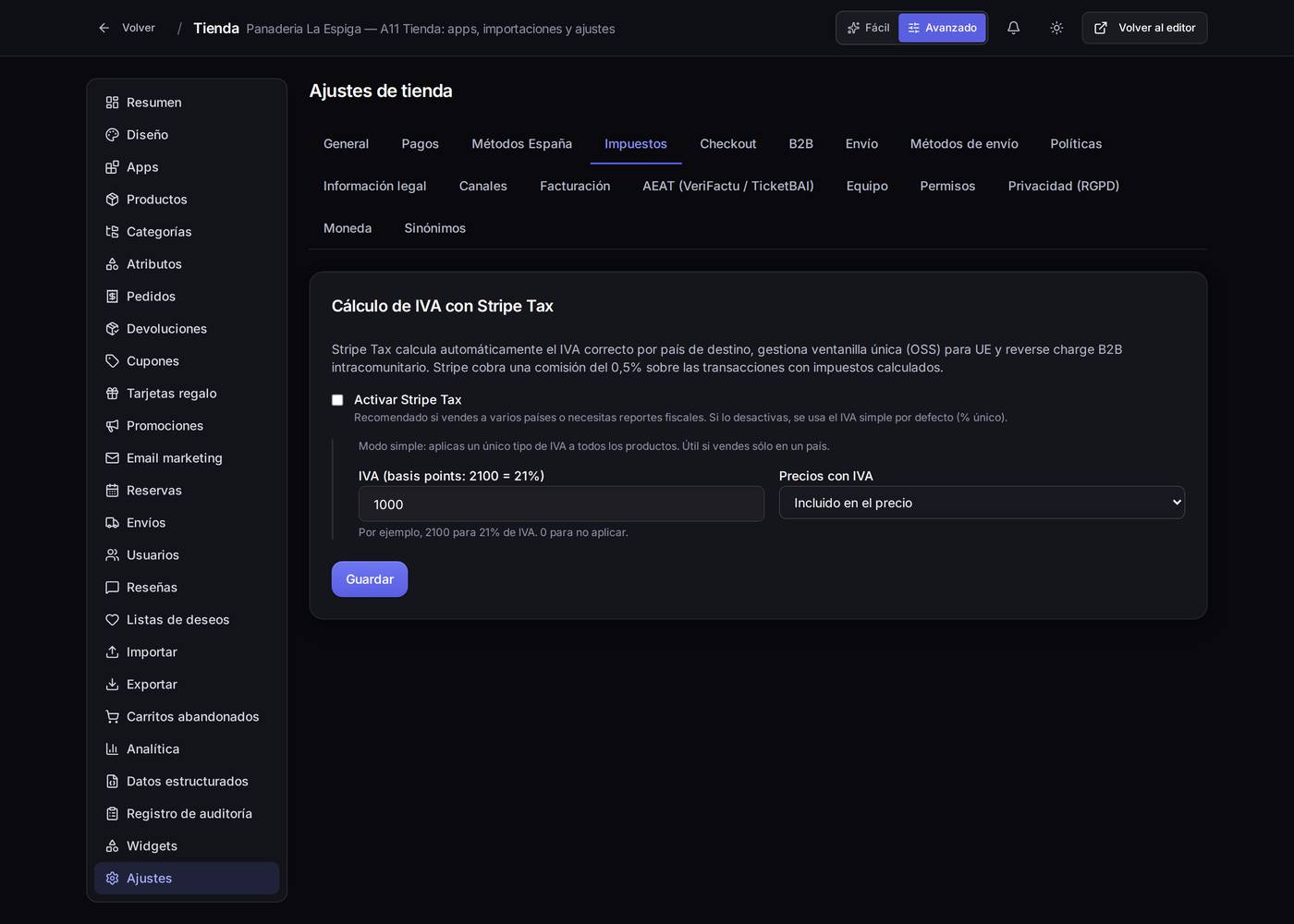Open the Checkout tab
The image size is (1294, 924).
pos(728,144)
